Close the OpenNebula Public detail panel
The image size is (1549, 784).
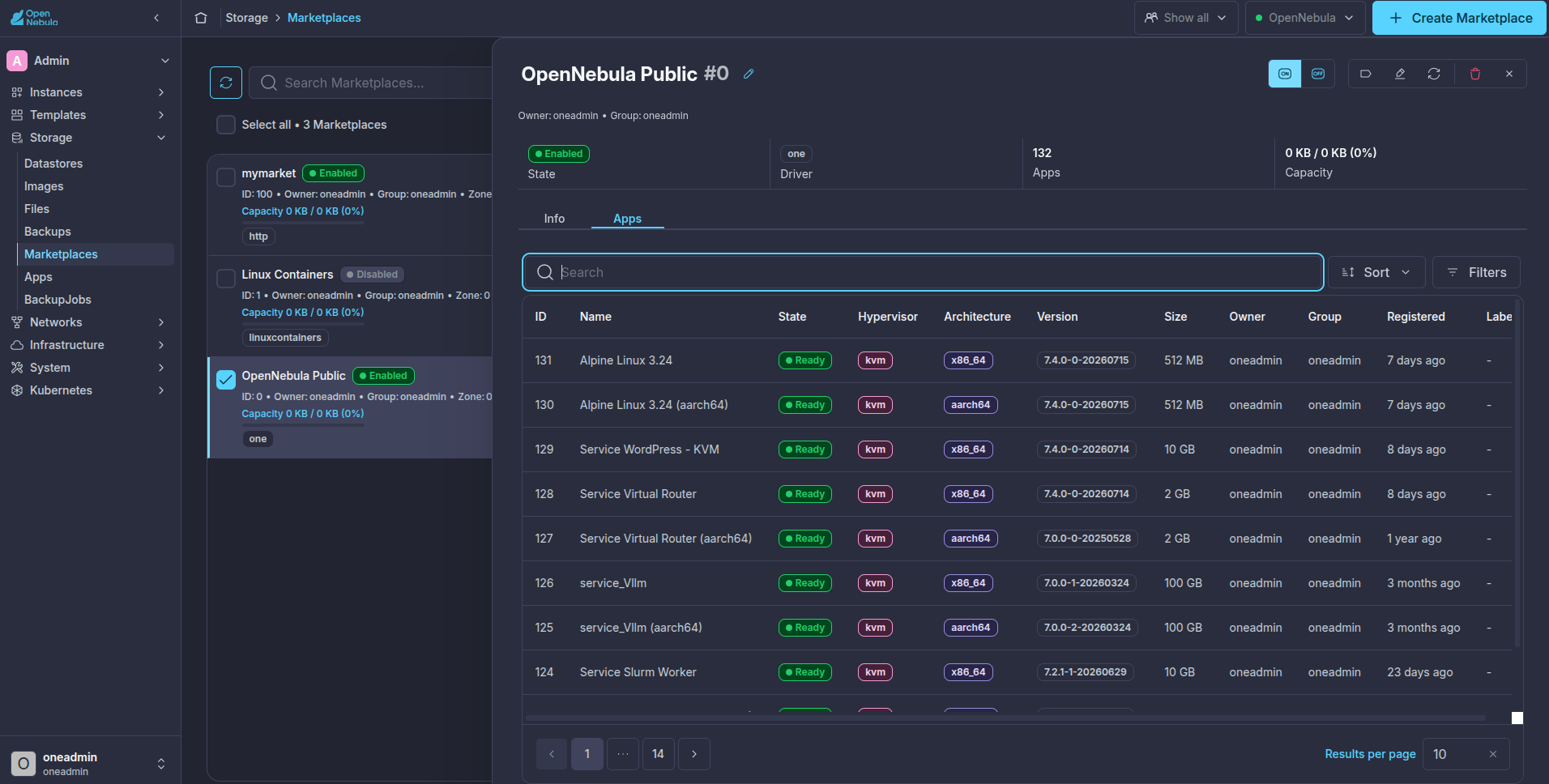point(1509,74)
